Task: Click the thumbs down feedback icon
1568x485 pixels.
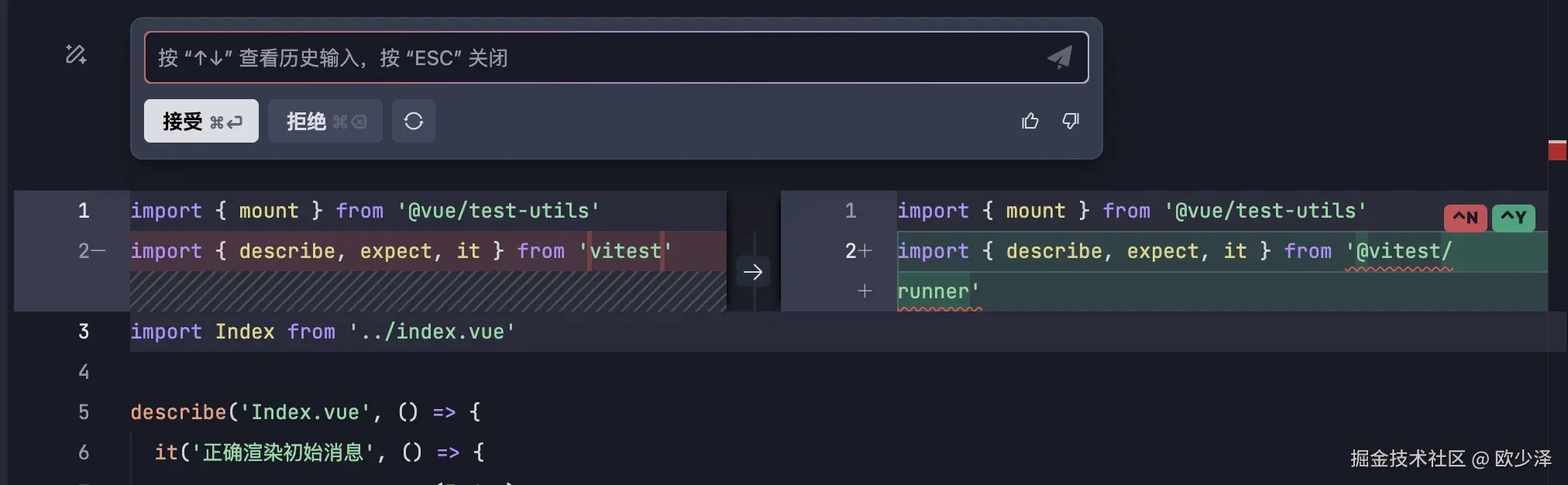Action: [x=1071, y=121]
